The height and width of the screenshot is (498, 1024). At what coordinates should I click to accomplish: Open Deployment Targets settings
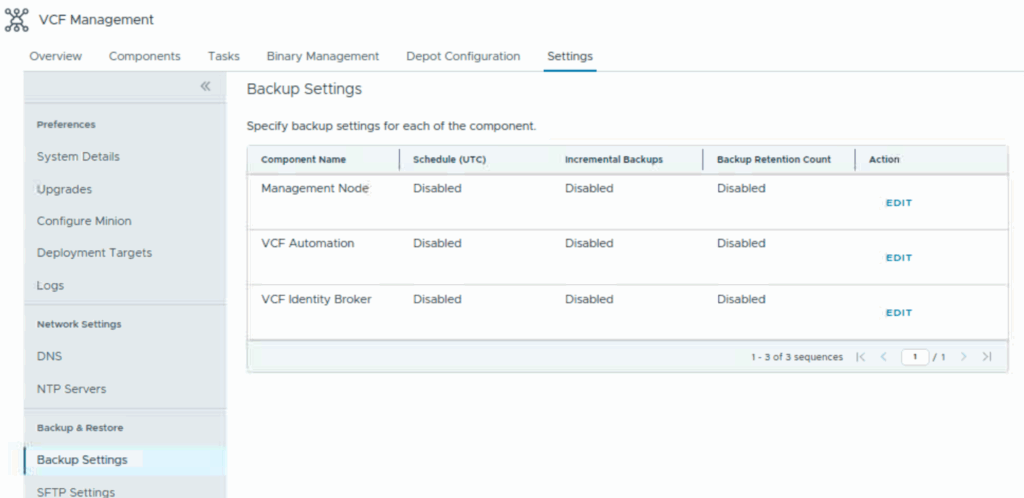coord(94,253)
